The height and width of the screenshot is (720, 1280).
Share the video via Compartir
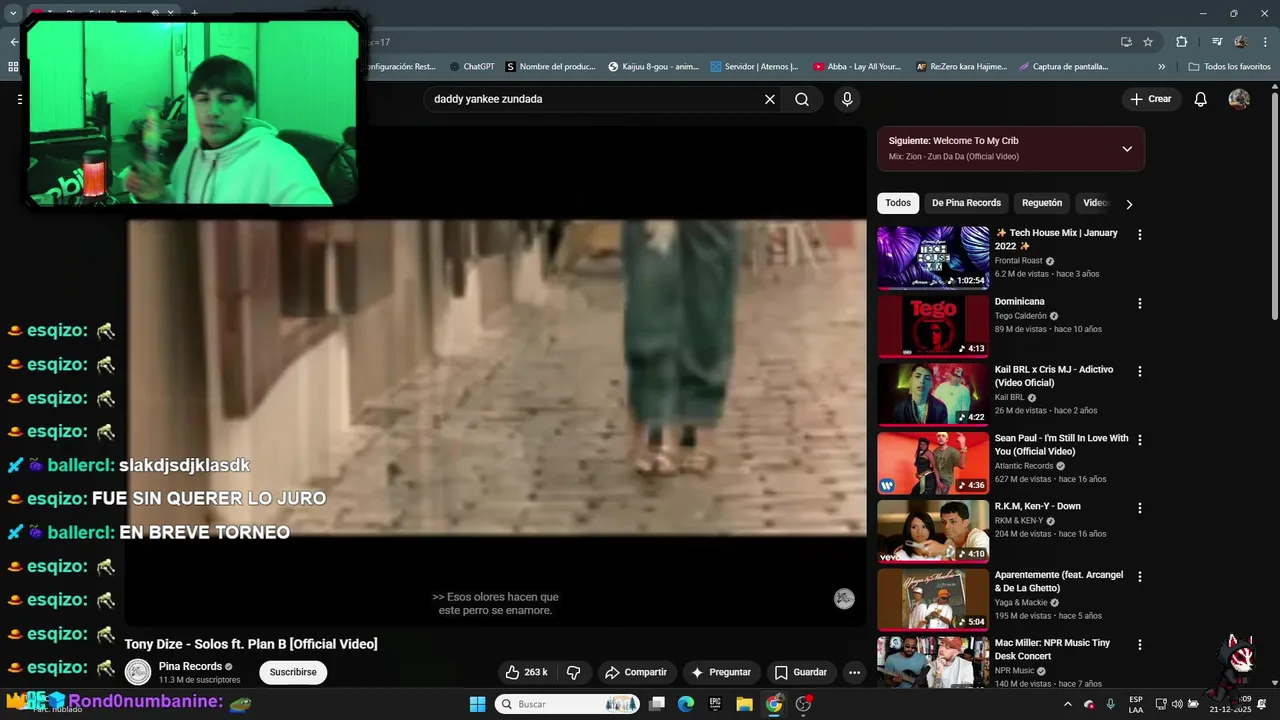pyautogui.click(x=636, y=672)
